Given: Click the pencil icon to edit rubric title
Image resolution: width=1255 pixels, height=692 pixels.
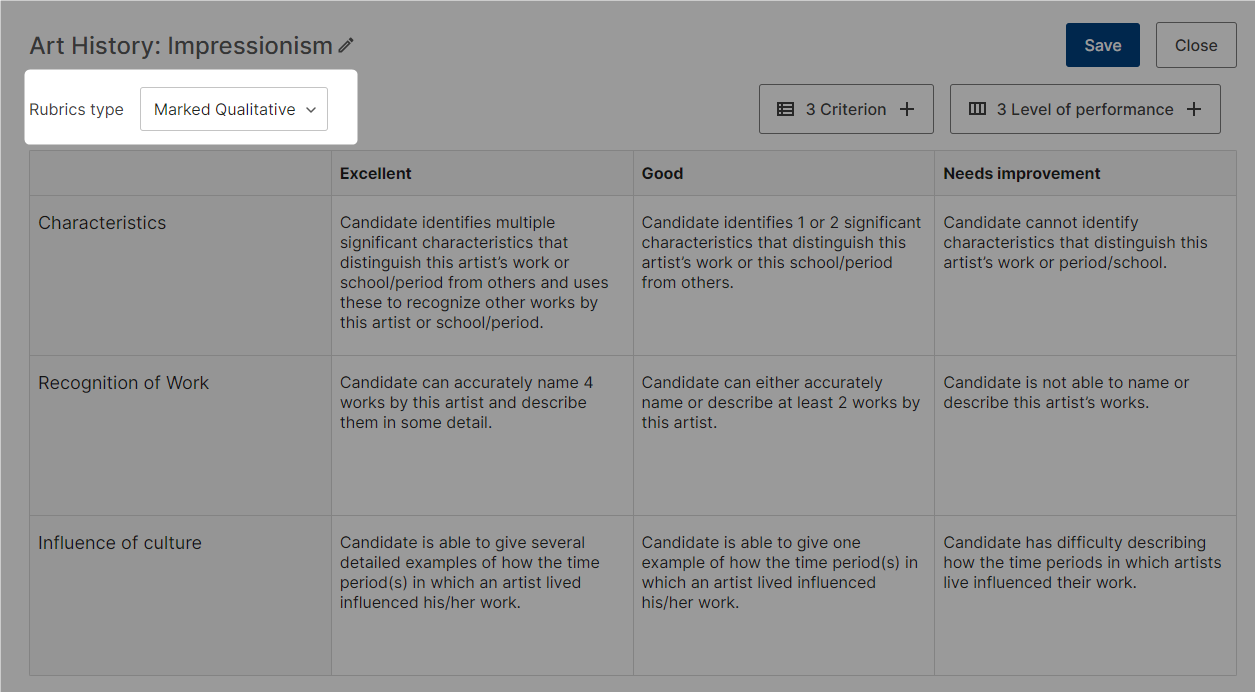Looking at the screenshot, I should (346, 45).
